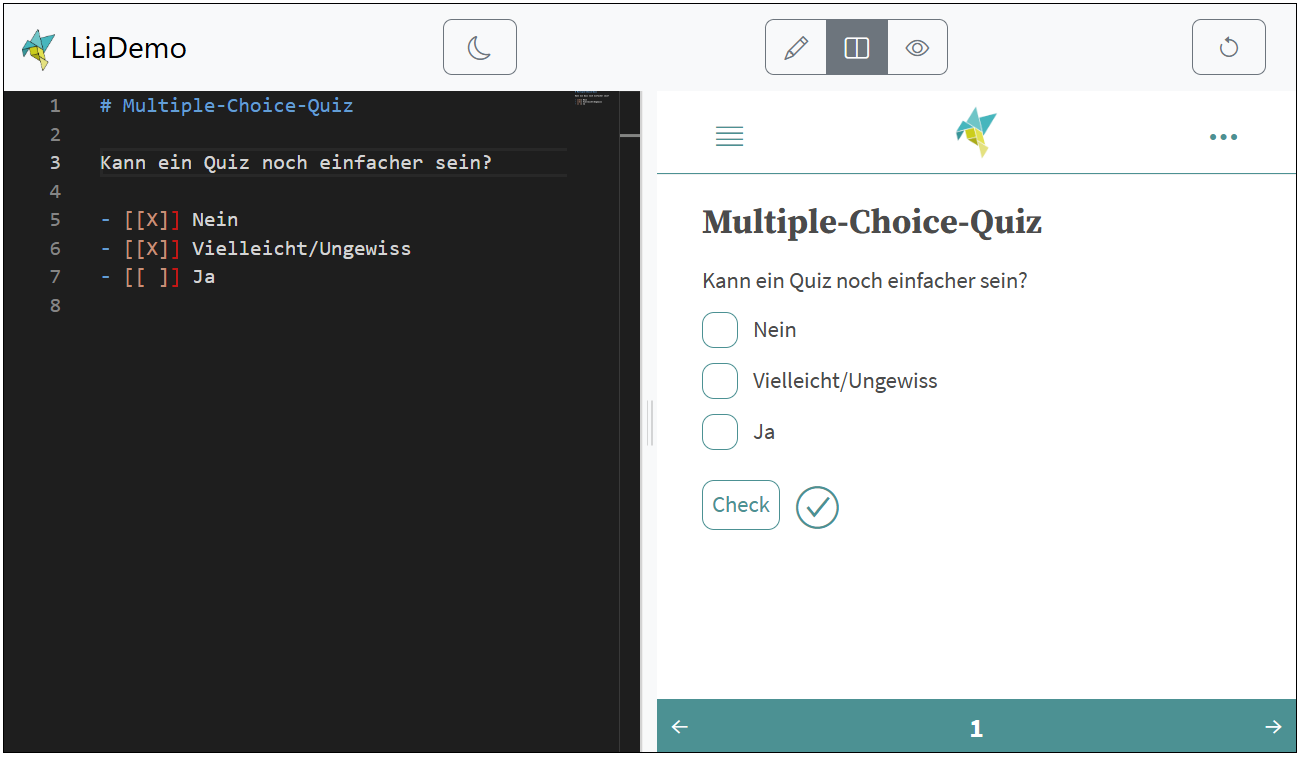Screen dimensions: 1311x761
Task: Reveal the solution with the checkmark circle icon
Action: (817, 507)
